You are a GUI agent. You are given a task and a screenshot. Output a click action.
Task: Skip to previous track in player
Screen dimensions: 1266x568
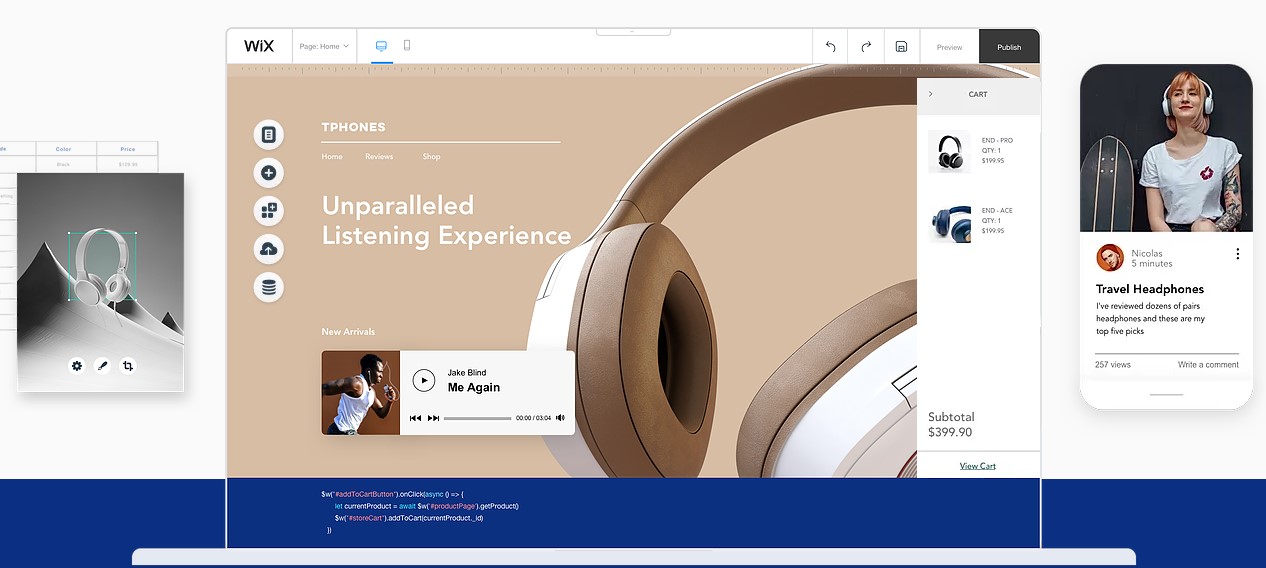415,418
